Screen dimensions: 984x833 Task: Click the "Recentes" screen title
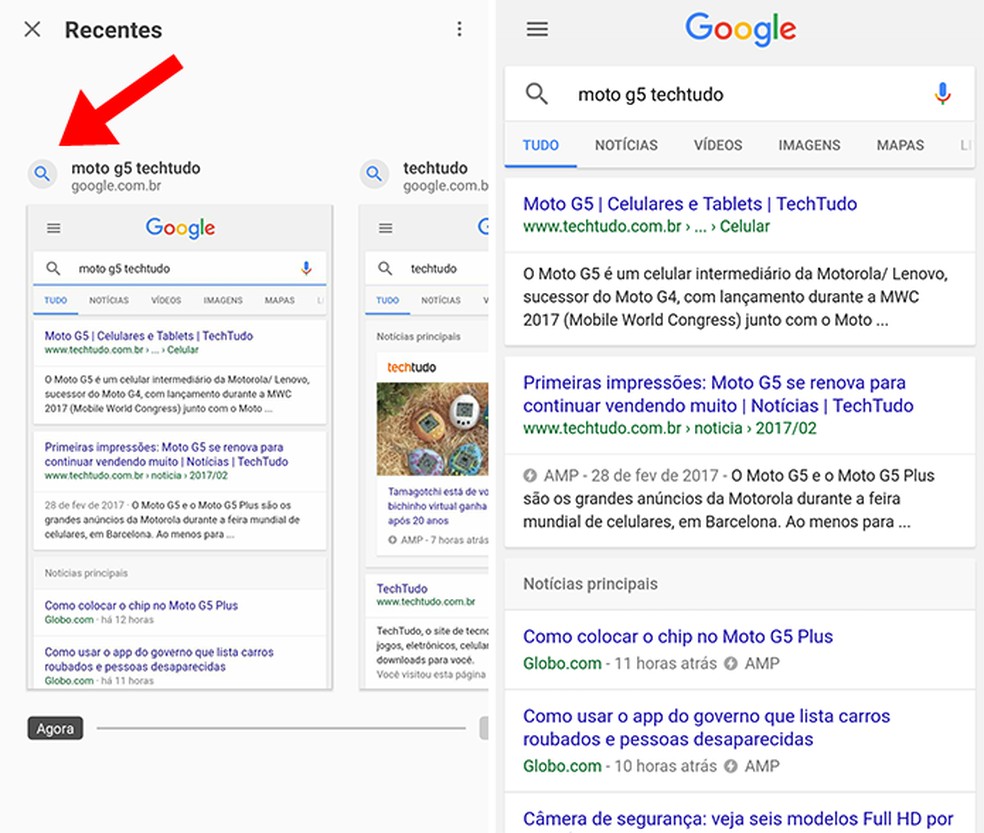pos(114,30)
